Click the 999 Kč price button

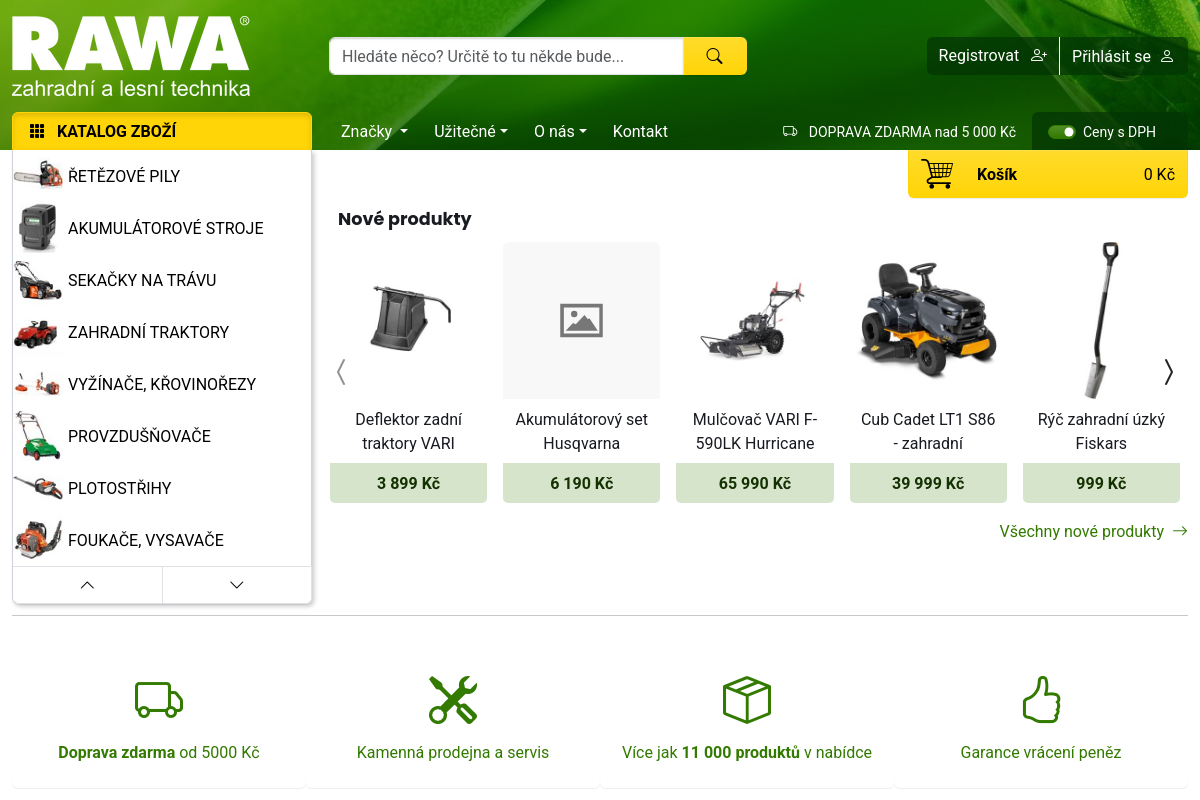tap(1101, 483)
